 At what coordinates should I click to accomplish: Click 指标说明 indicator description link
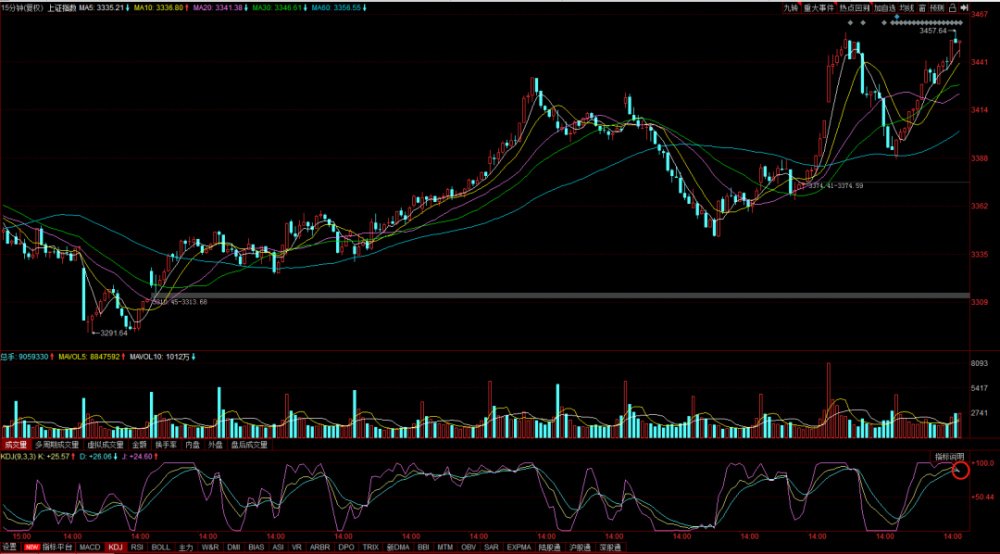pos(950,456)
